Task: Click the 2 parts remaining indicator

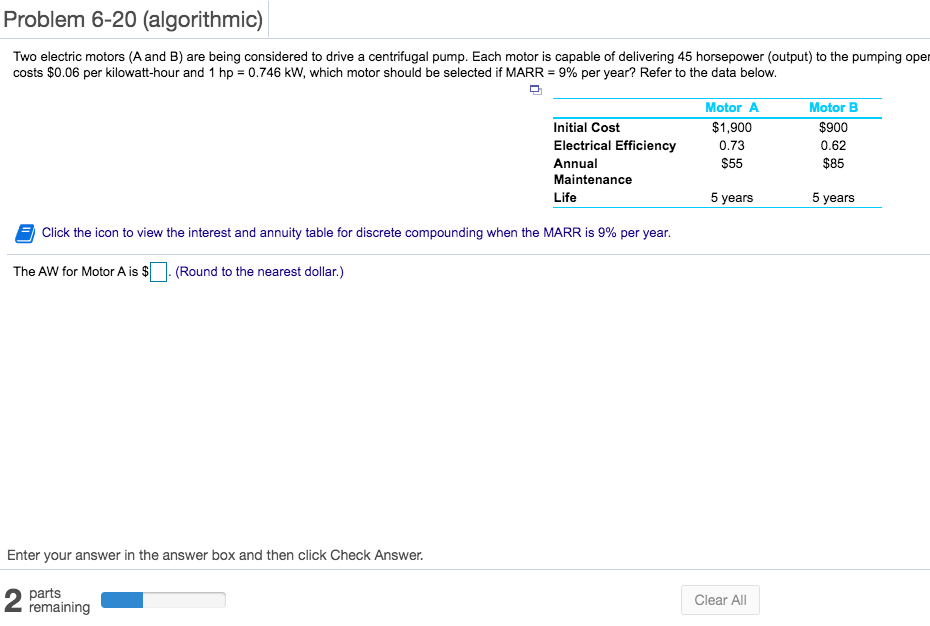Action: [x=40, y=599]
